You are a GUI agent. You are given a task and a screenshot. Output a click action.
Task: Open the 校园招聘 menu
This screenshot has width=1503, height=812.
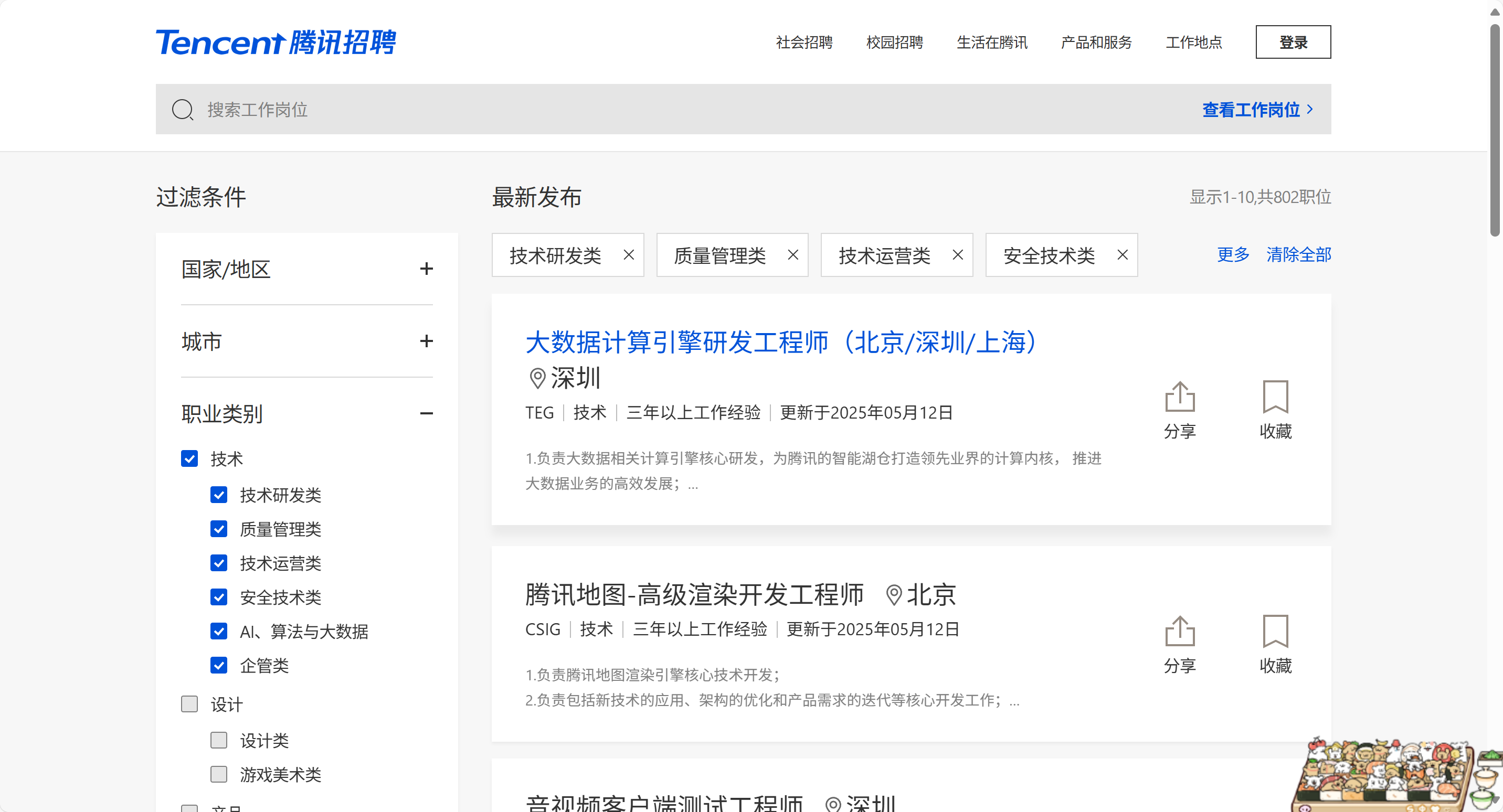[894, 42]
